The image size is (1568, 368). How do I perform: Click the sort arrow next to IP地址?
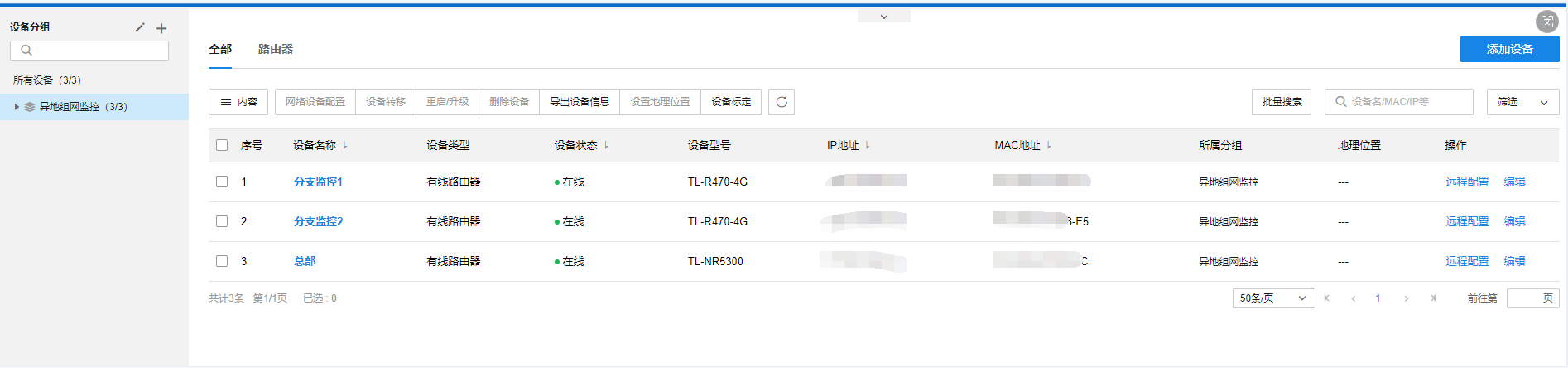pos(868,145)
